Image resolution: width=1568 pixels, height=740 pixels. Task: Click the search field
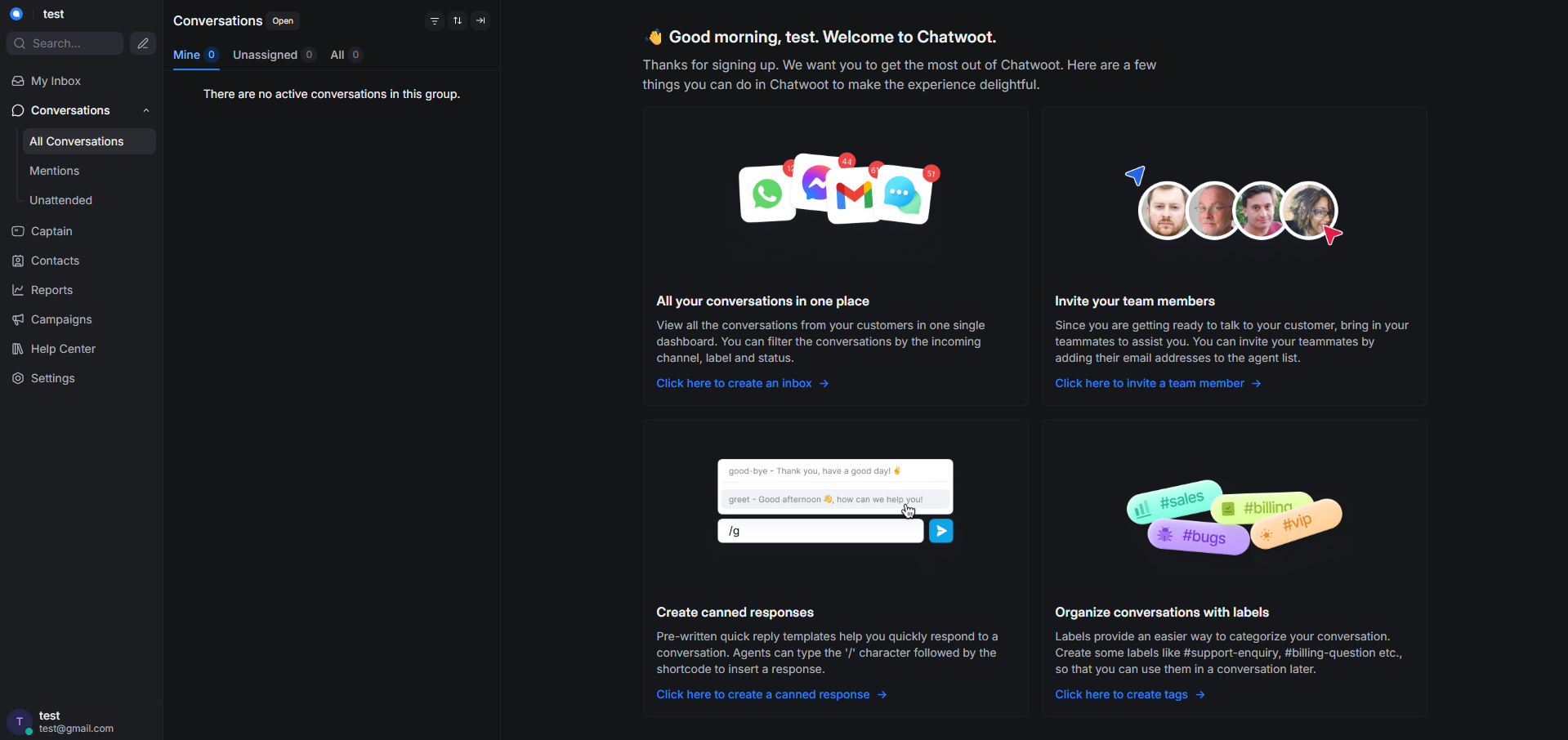point(65,42)
